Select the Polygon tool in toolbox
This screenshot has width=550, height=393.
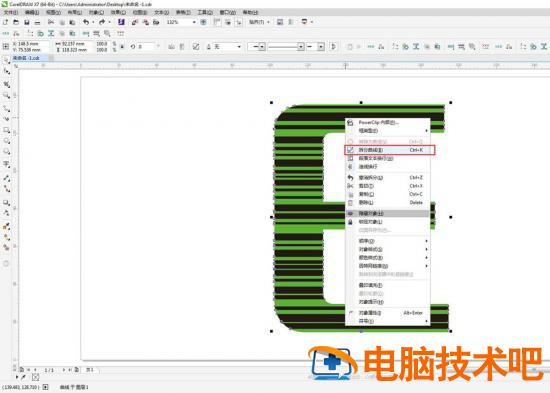[x=6, y=152]
